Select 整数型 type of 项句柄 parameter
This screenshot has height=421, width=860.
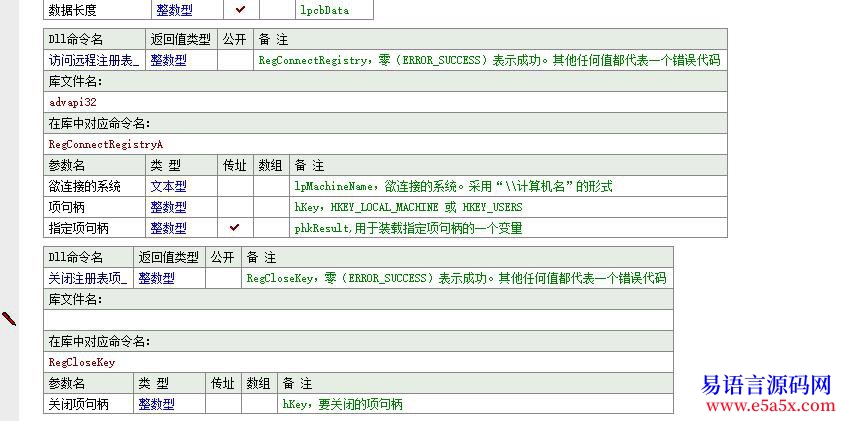pyautogui.click(x=168, y=207)
